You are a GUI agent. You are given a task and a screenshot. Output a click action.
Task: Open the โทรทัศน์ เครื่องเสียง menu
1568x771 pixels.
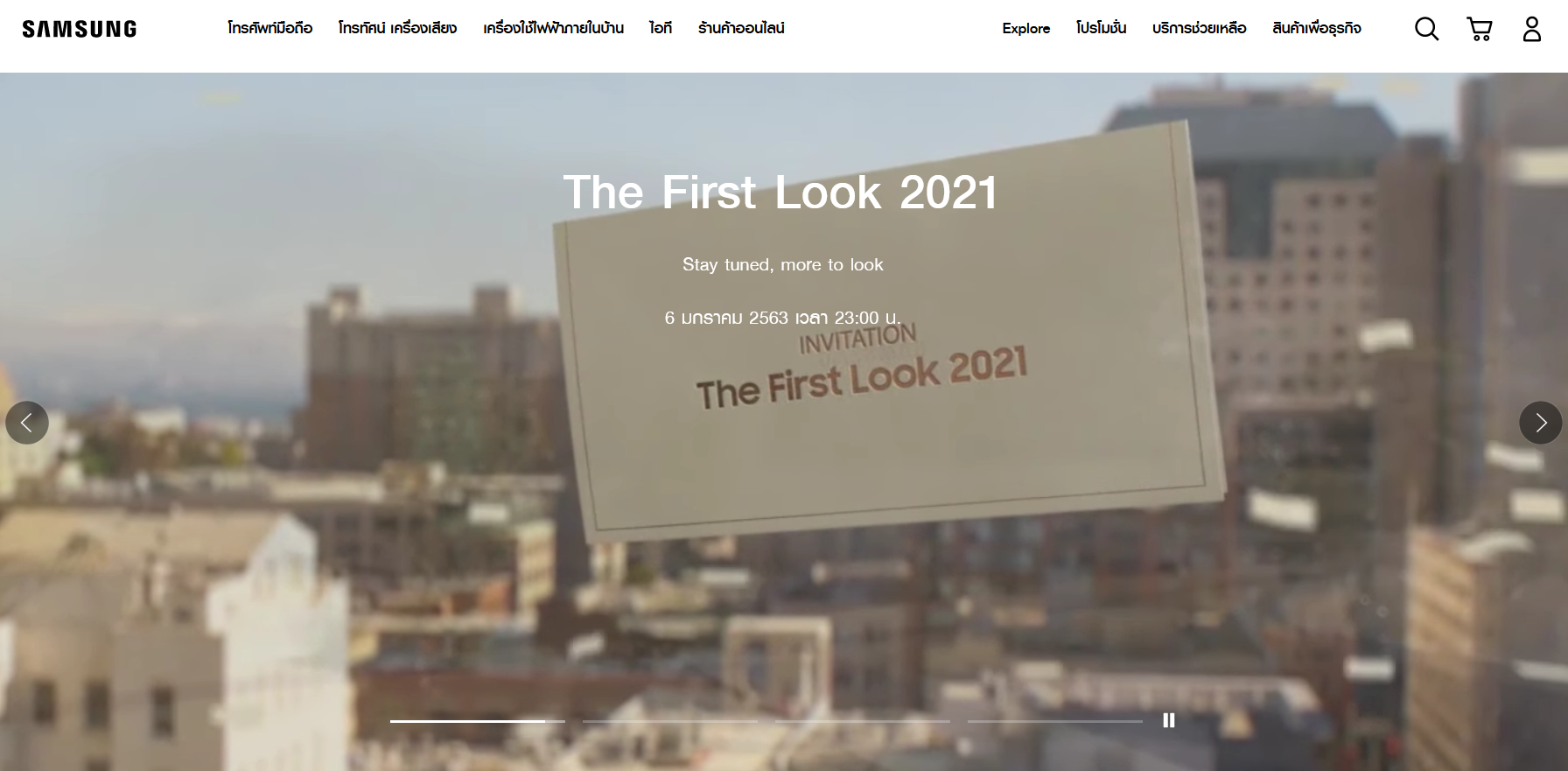[x=398, y=28]
